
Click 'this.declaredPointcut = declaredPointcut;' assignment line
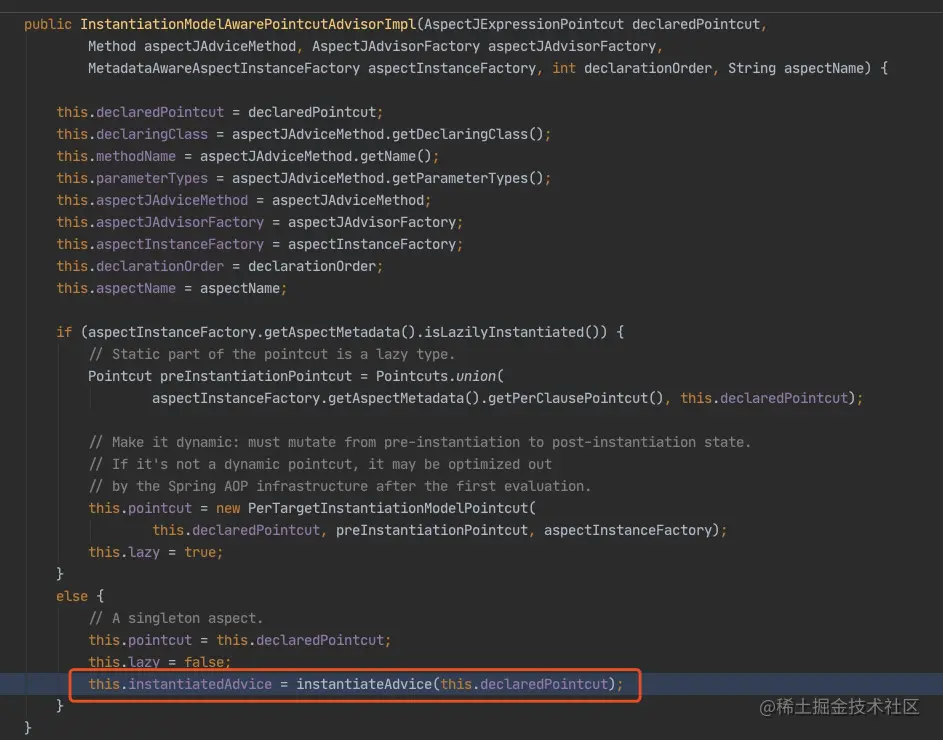pos(220,113)
